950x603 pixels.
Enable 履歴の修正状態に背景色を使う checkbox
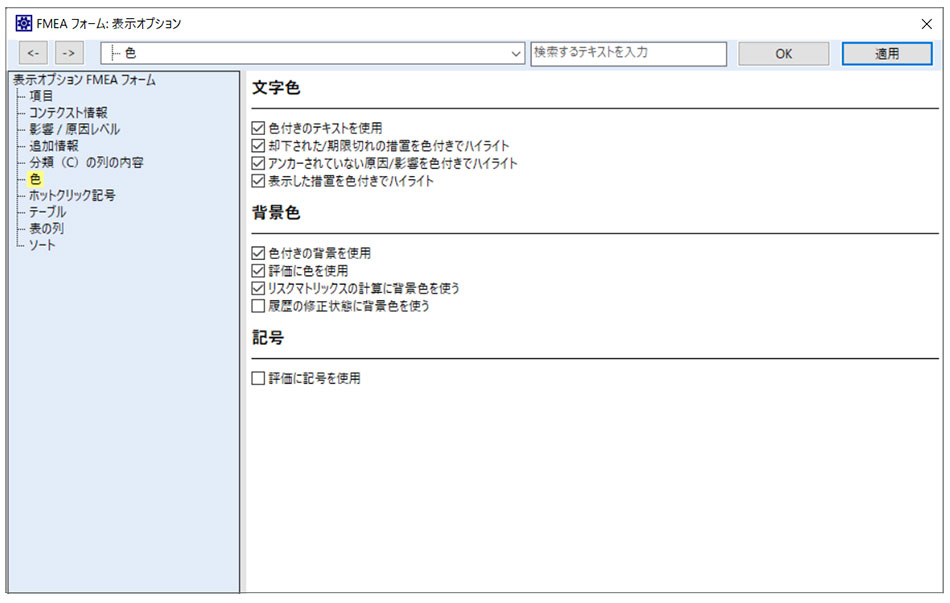click(x=258, y=305)
